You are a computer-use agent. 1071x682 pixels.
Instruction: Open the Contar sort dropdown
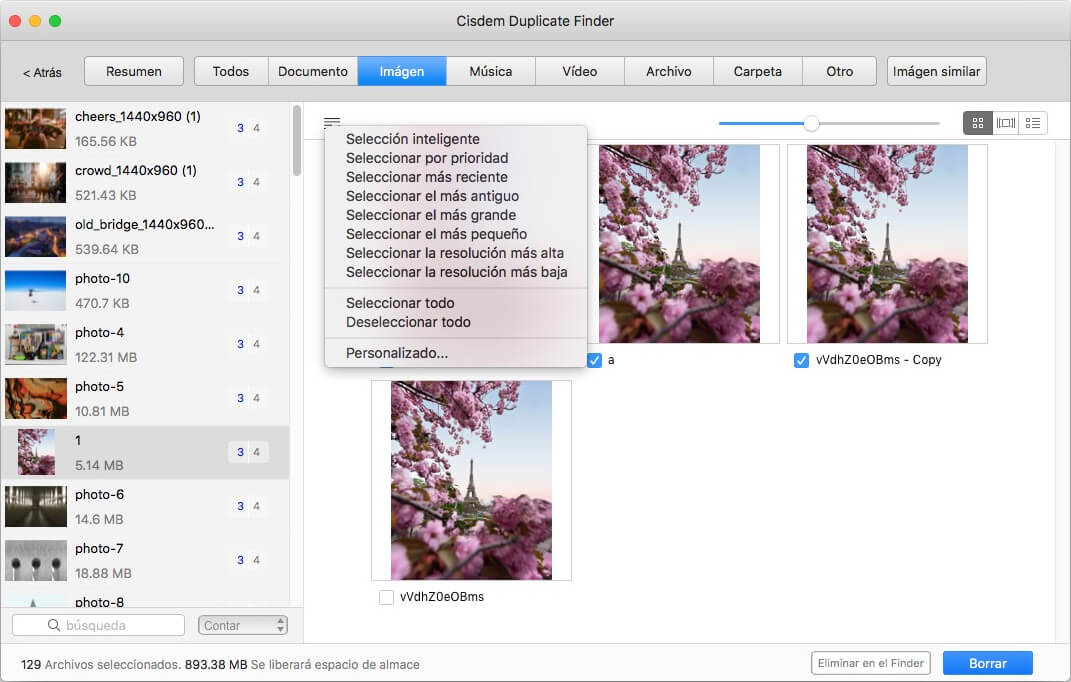pyautogui.click(x=243, y=625)
